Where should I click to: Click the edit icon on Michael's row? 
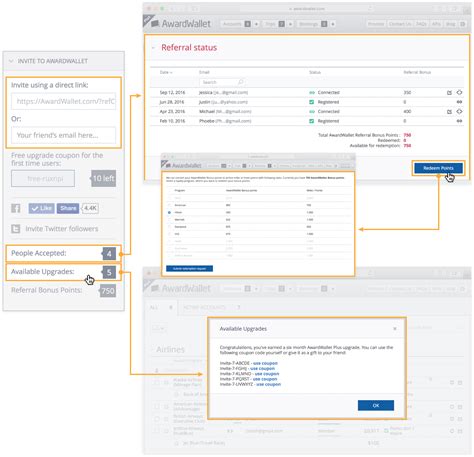click(x=449, y=112)
